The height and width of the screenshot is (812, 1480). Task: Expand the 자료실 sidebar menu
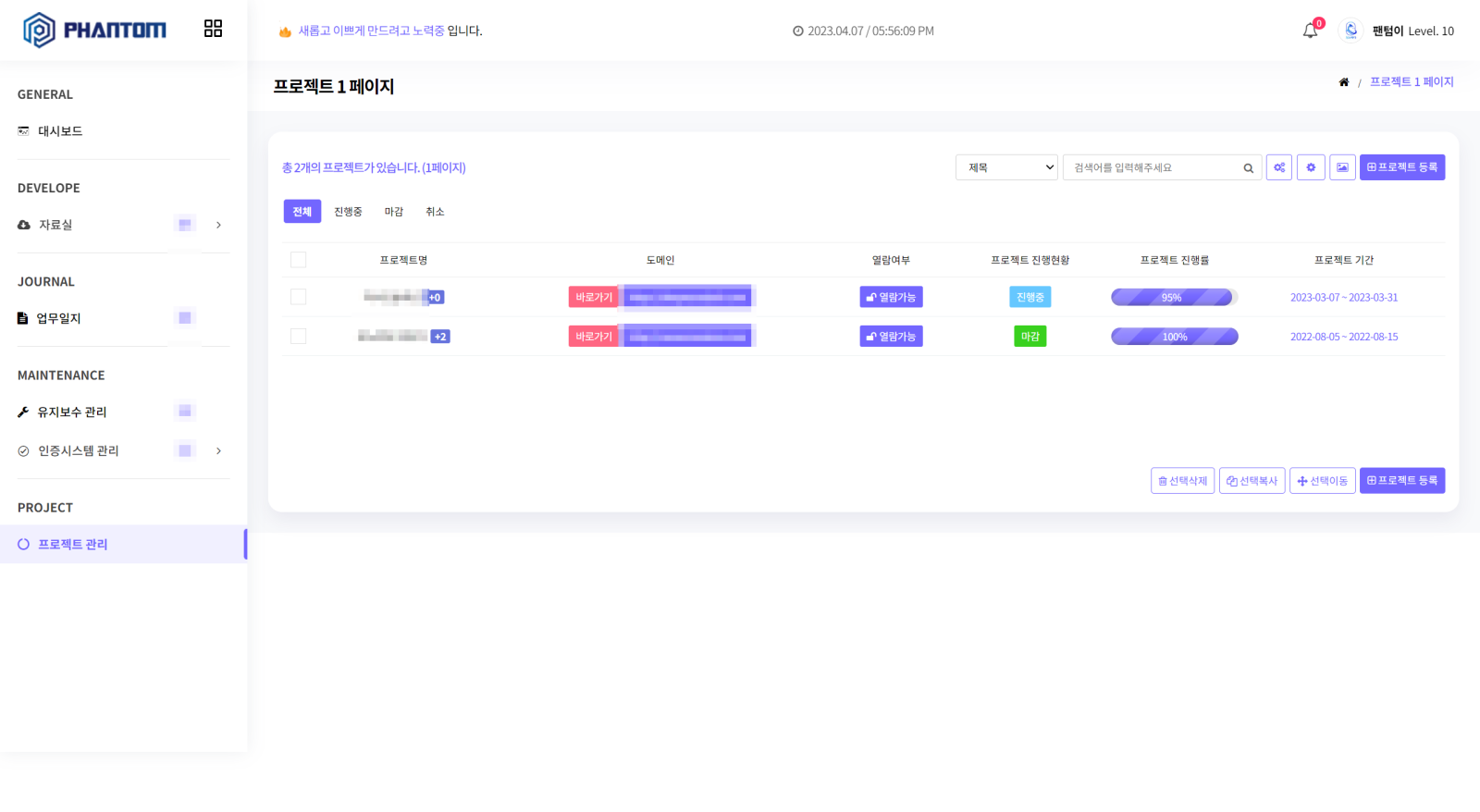(218, 225)
